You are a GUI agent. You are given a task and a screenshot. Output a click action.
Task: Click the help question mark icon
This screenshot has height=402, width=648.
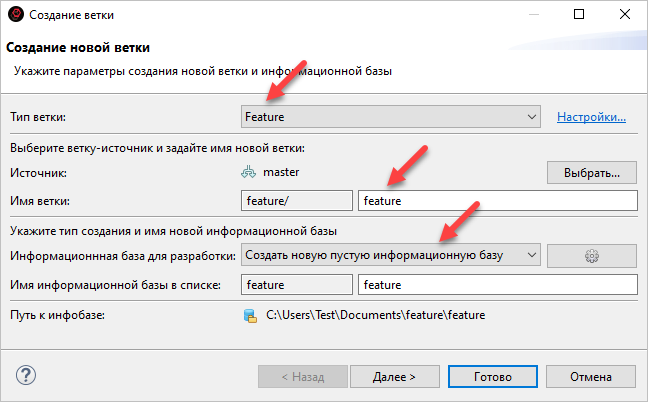point(27,375)
